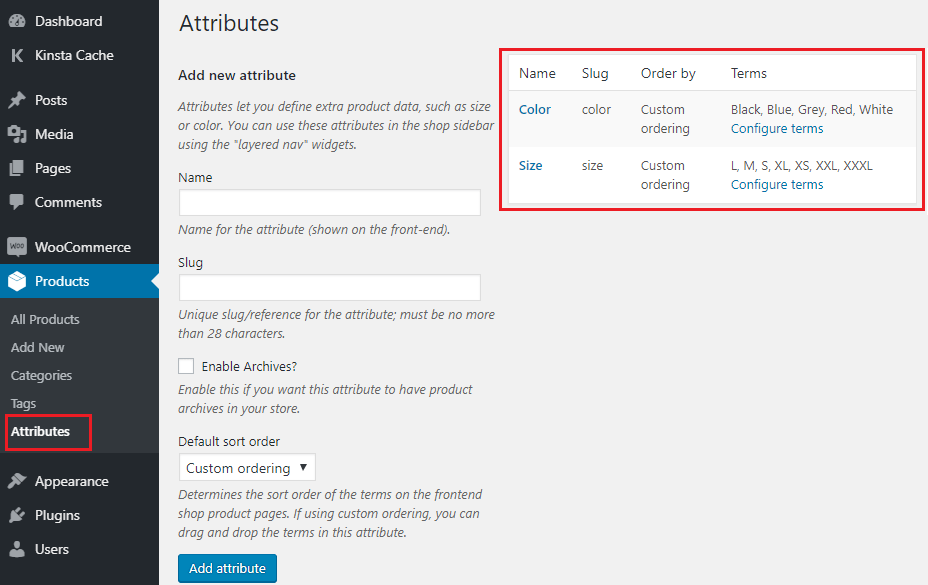
Task: Click the Media library icon
Action: (17, 134)
